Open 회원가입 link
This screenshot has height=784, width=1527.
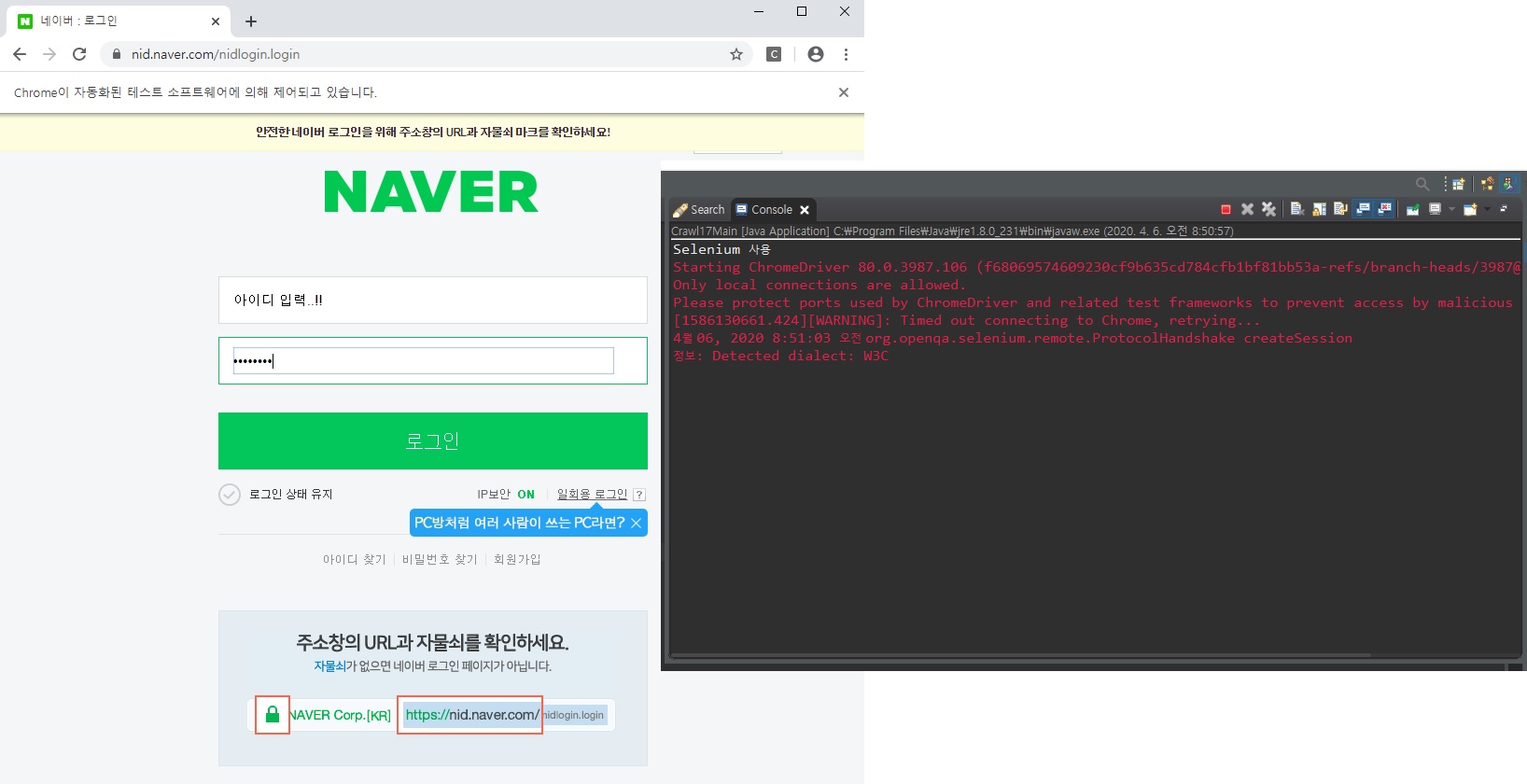pos(517,559)
